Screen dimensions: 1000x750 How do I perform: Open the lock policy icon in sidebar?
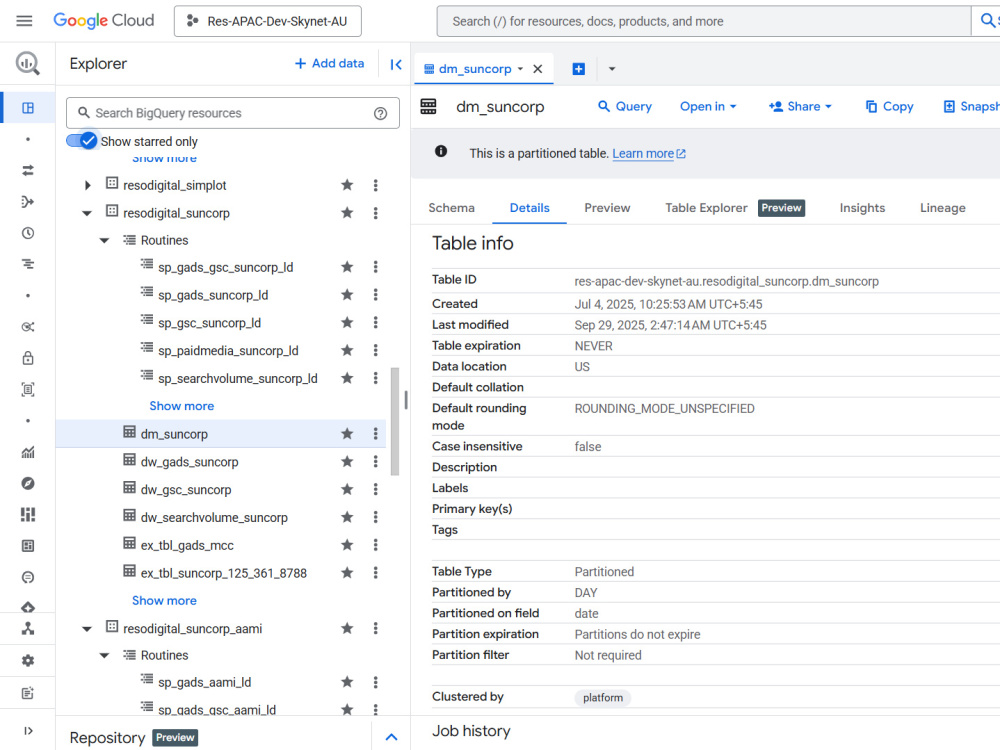pos(27,358)
